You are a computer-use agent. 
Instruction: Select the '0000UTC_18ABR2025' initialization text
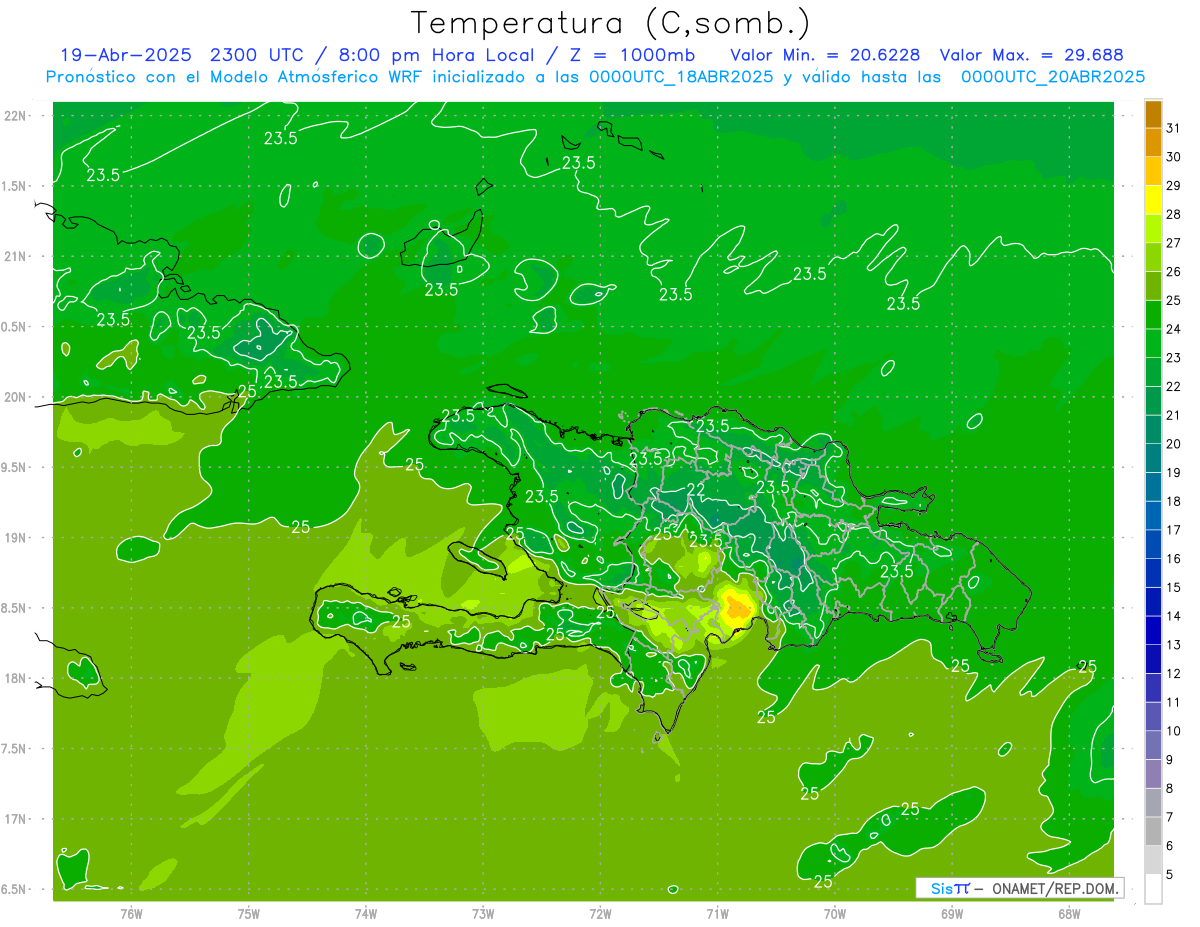pyautogui.click(x=680, y=77)
